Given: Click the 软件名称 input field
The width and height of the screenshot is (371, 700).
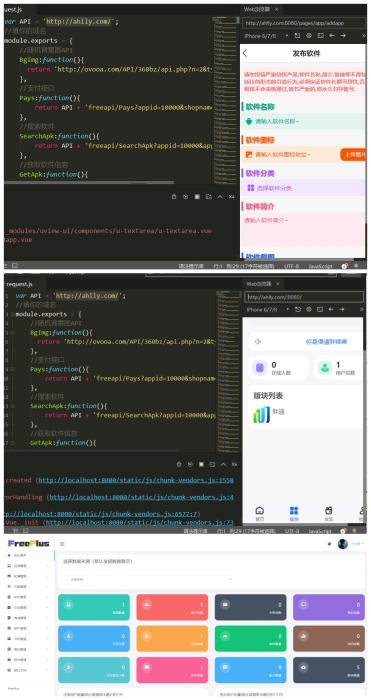Looking at the screenshot, I should point(302,121).
